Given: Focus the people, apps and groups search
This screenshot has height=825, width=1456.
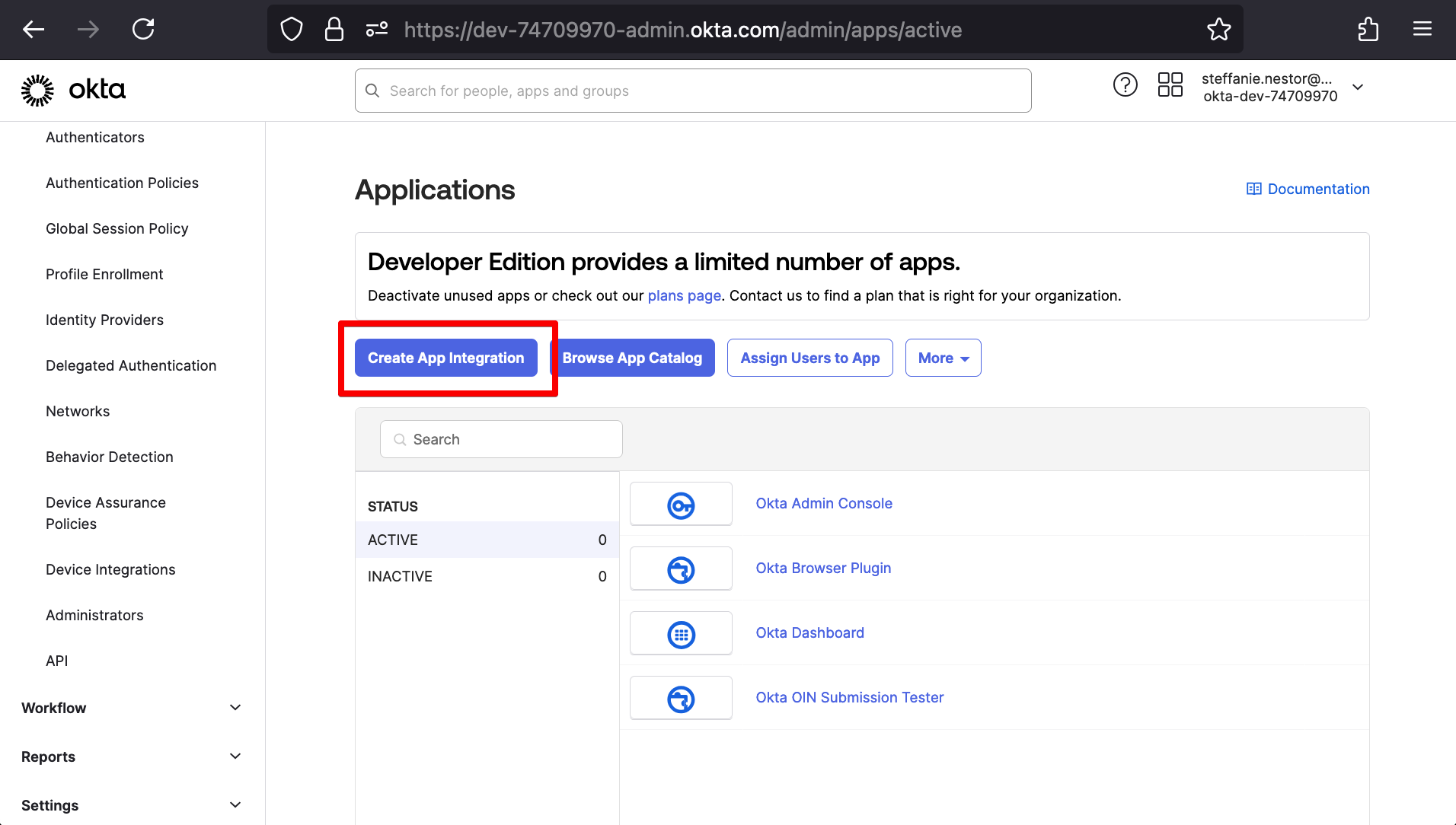Looking at the screenshot, I should [693, 91].
